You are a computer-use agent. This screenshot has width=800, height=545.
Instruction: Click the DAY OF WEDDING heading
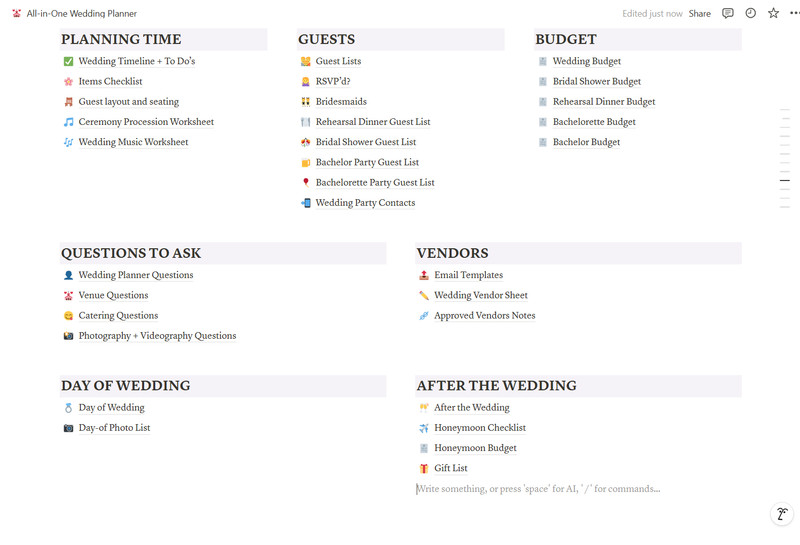[126, 386]
